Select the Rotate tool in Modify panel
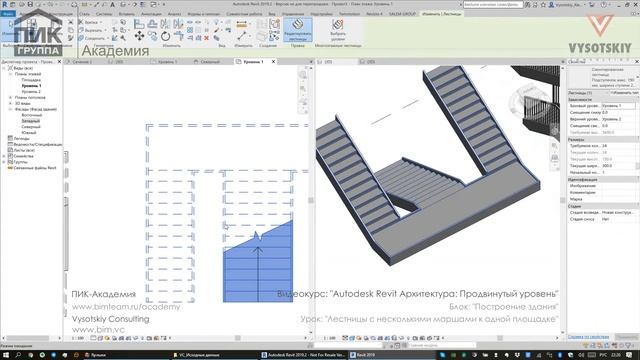640x360 pixels. coord(165,36)
